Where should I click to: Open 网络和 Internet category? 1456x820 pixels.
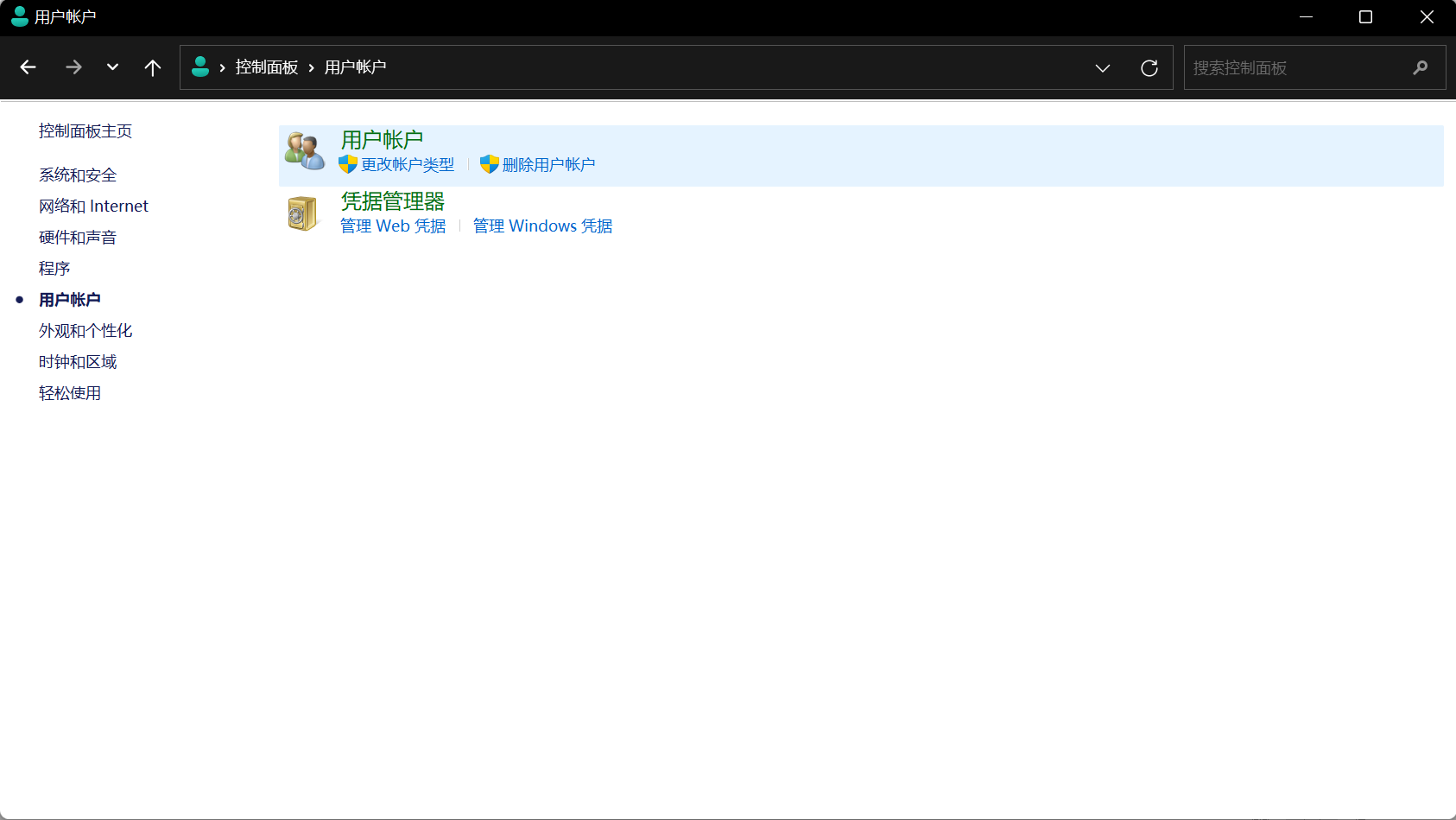pos(93,207)
